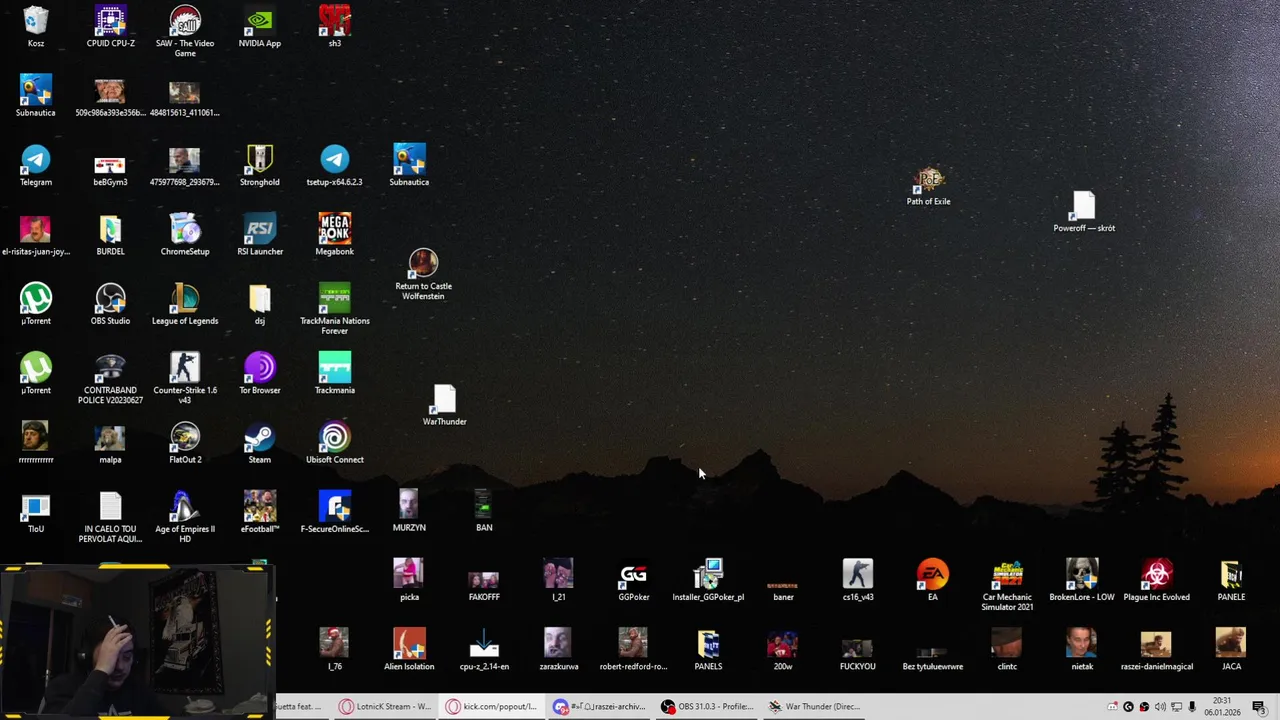This screenshot has height=720, width=1280.
Task: Open the Ubisoft Connect shortcut
Action: pos(335,443)
